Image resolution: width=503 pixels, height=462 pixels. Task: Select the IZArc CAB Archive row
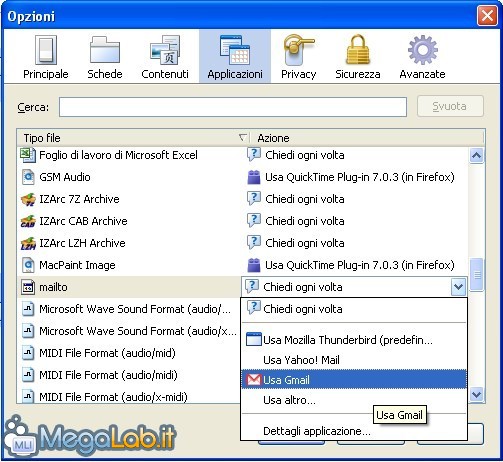click(x=243, y=221)
